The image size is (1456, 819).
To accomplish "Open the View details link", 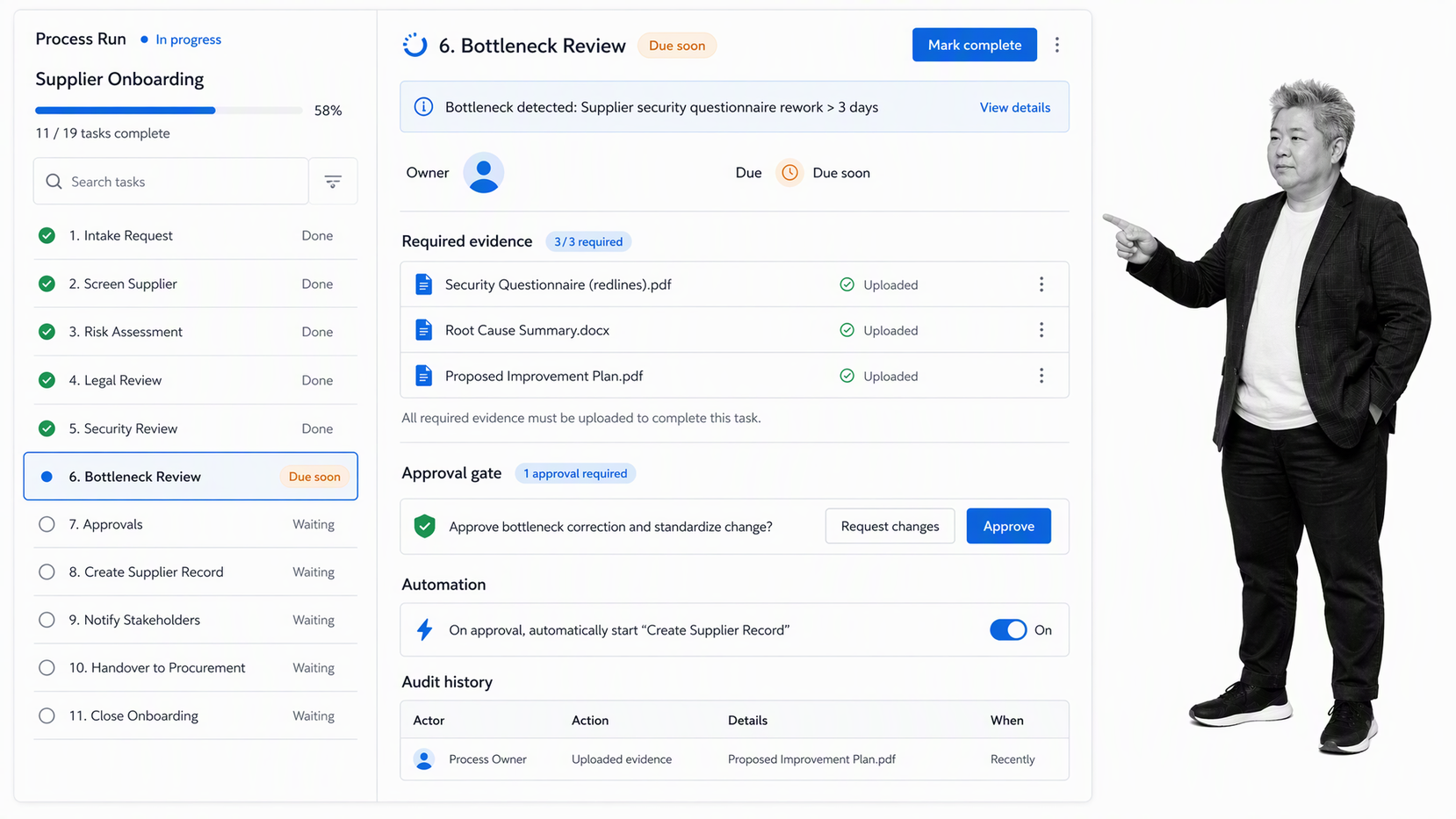I will click(1015, 107).
